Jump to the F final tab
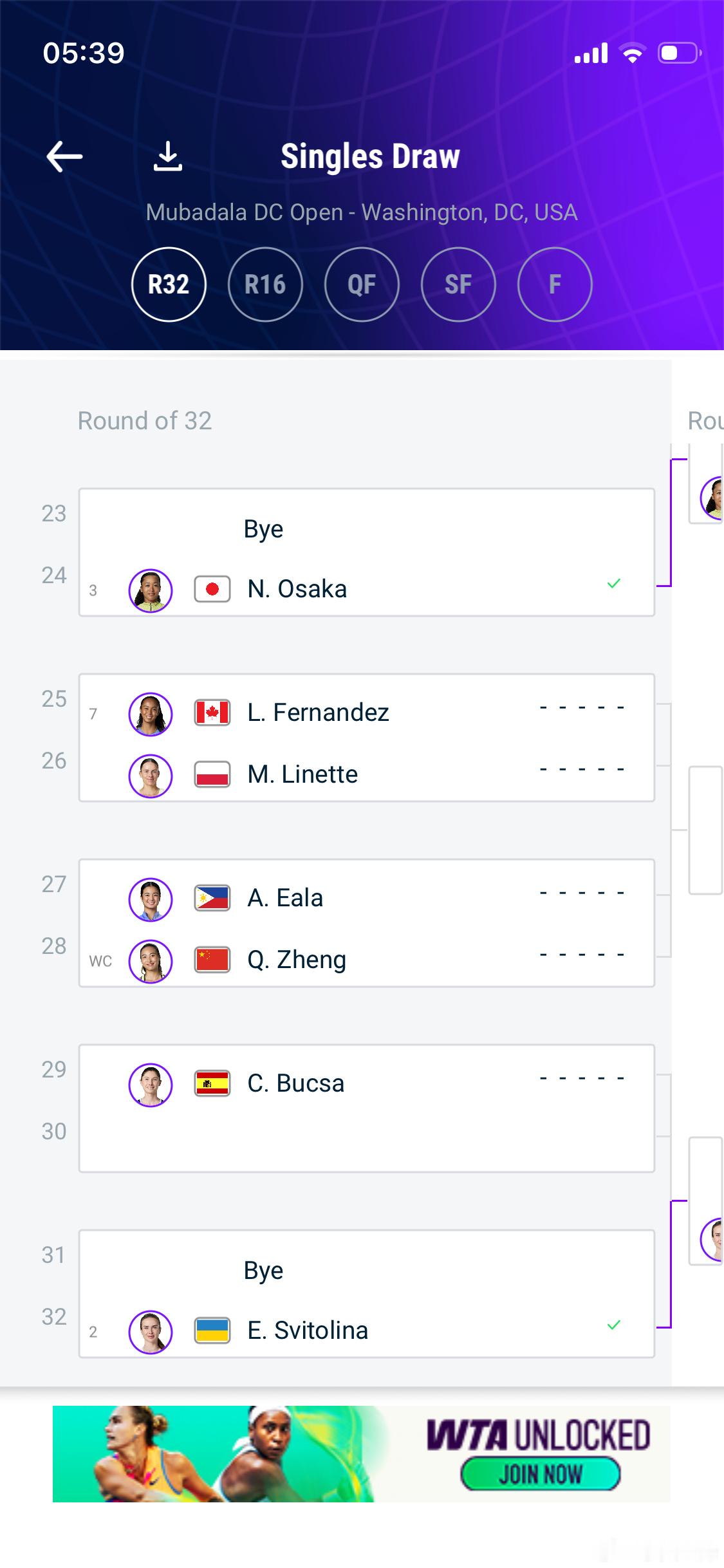The height and width of the screenshot is (1568, 724). click(x=555, y=285)
